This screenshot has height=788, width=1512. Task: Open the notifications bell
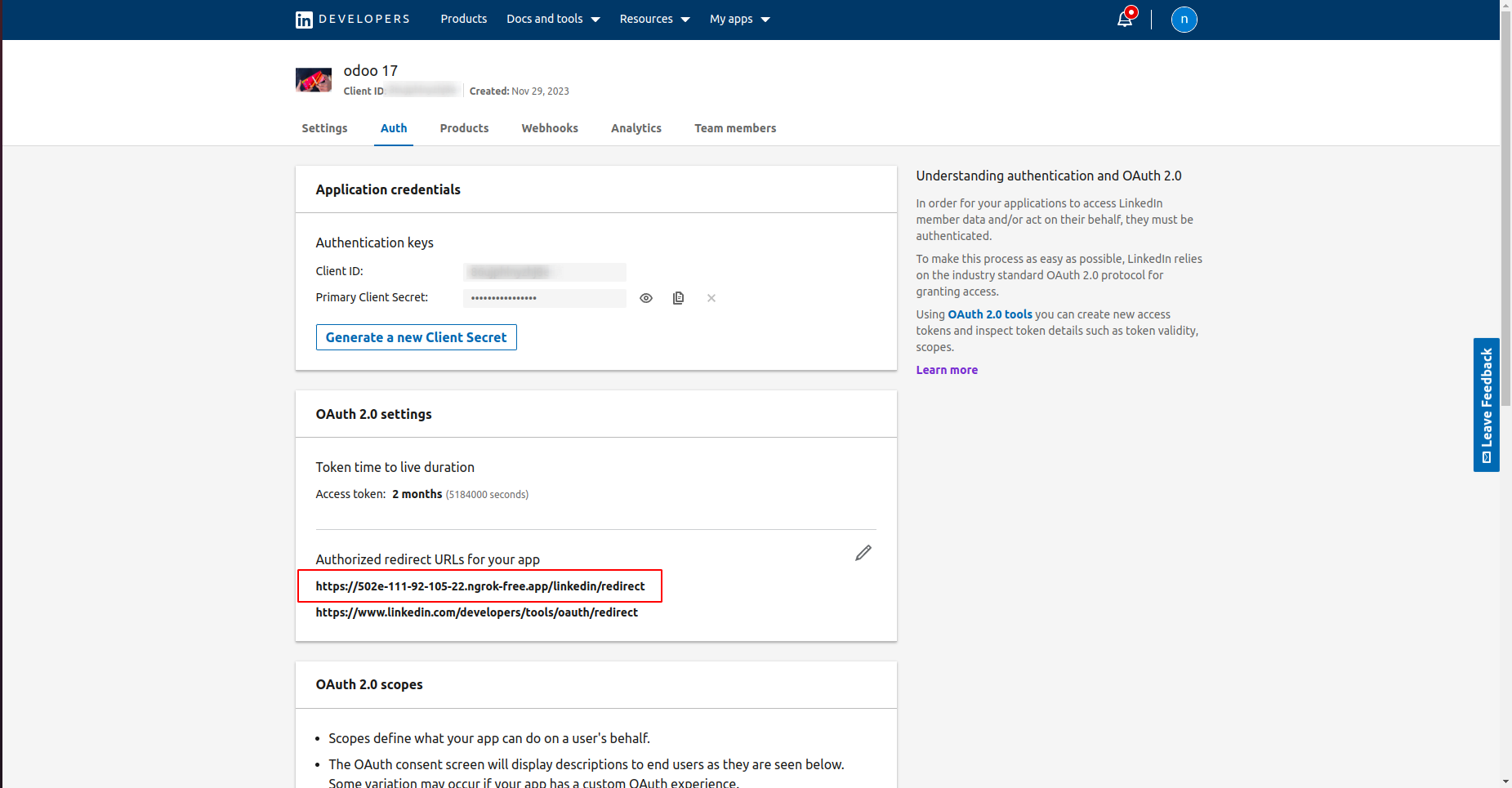point(1126,18)
